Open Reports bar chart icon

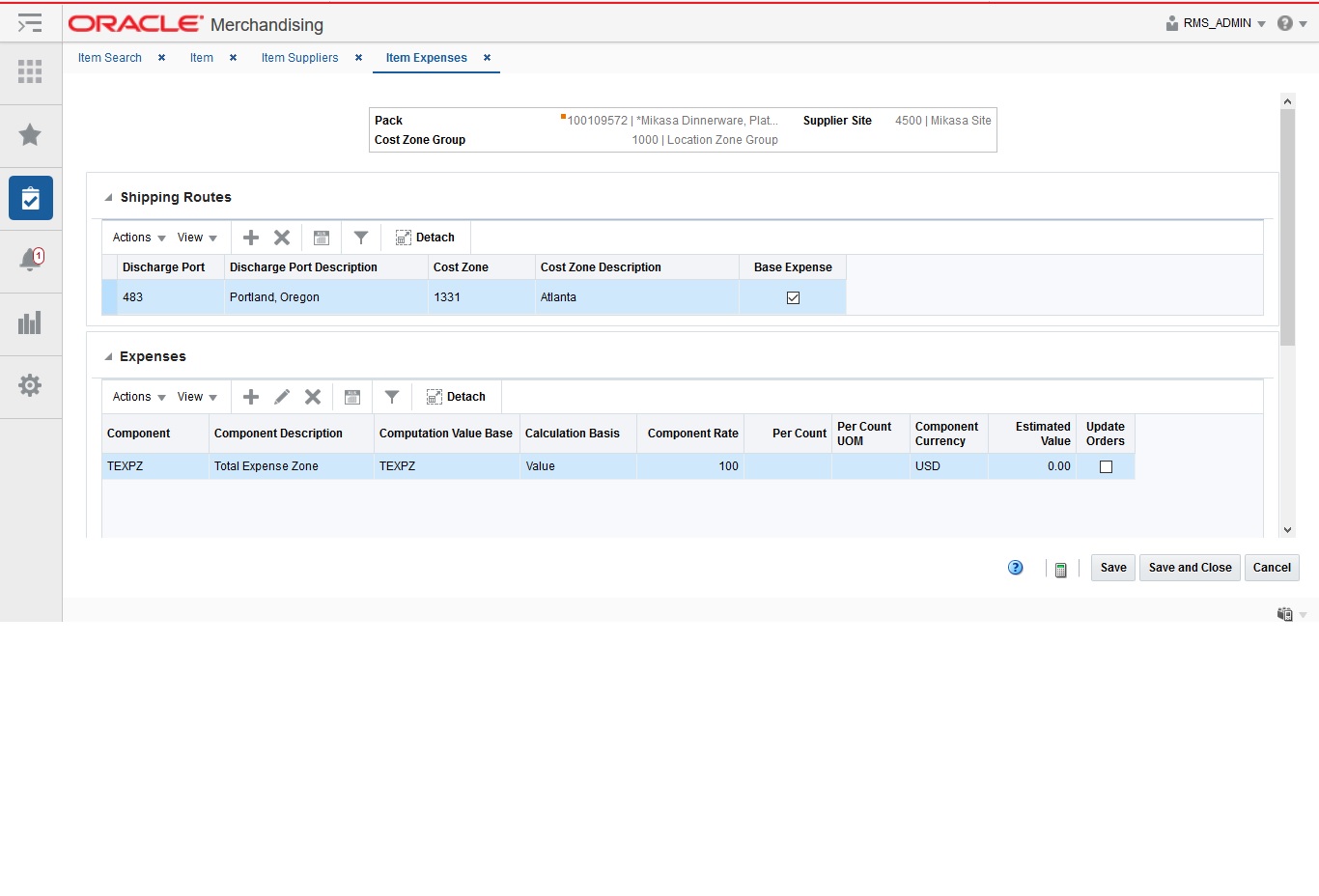pyautogui.click(x=30, y=322)
